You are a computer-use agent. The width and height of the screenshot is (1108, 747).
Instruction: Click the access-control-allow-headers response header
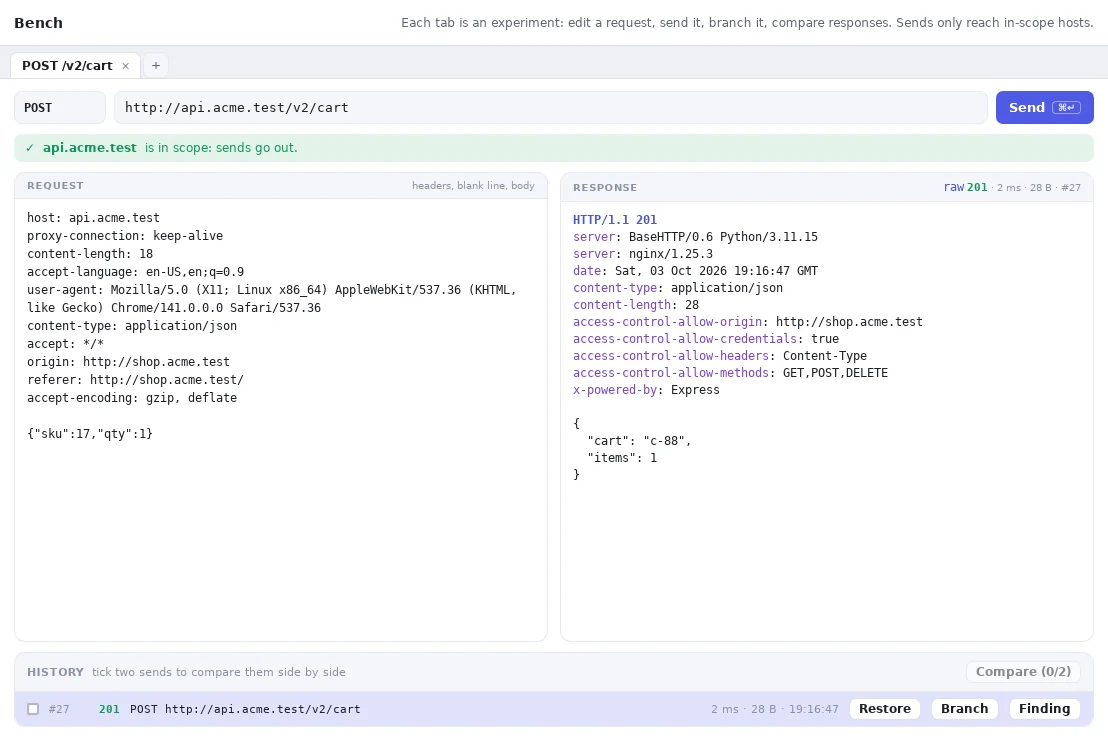pos(720,356)
